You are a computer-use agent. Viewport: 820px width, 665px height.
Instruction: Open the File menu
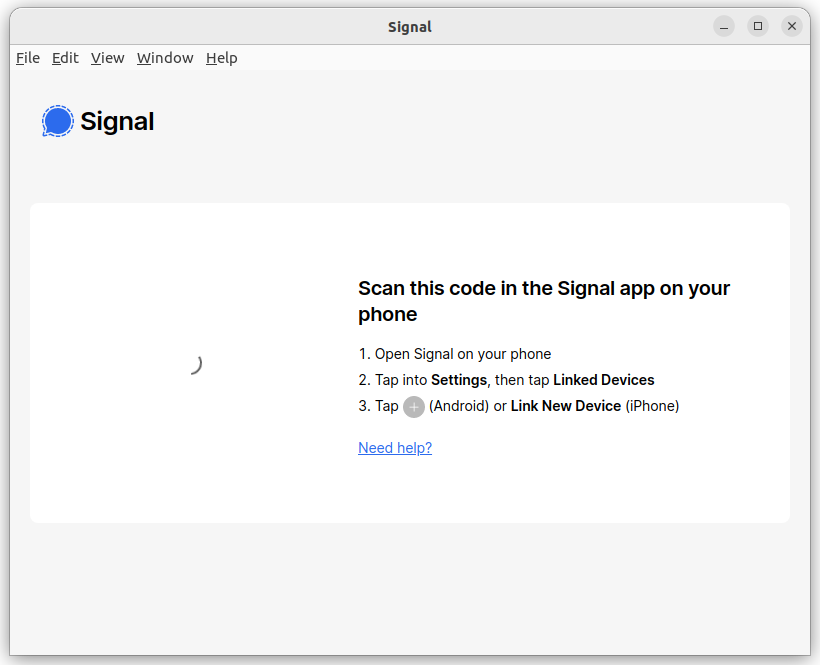coord(27,58)
